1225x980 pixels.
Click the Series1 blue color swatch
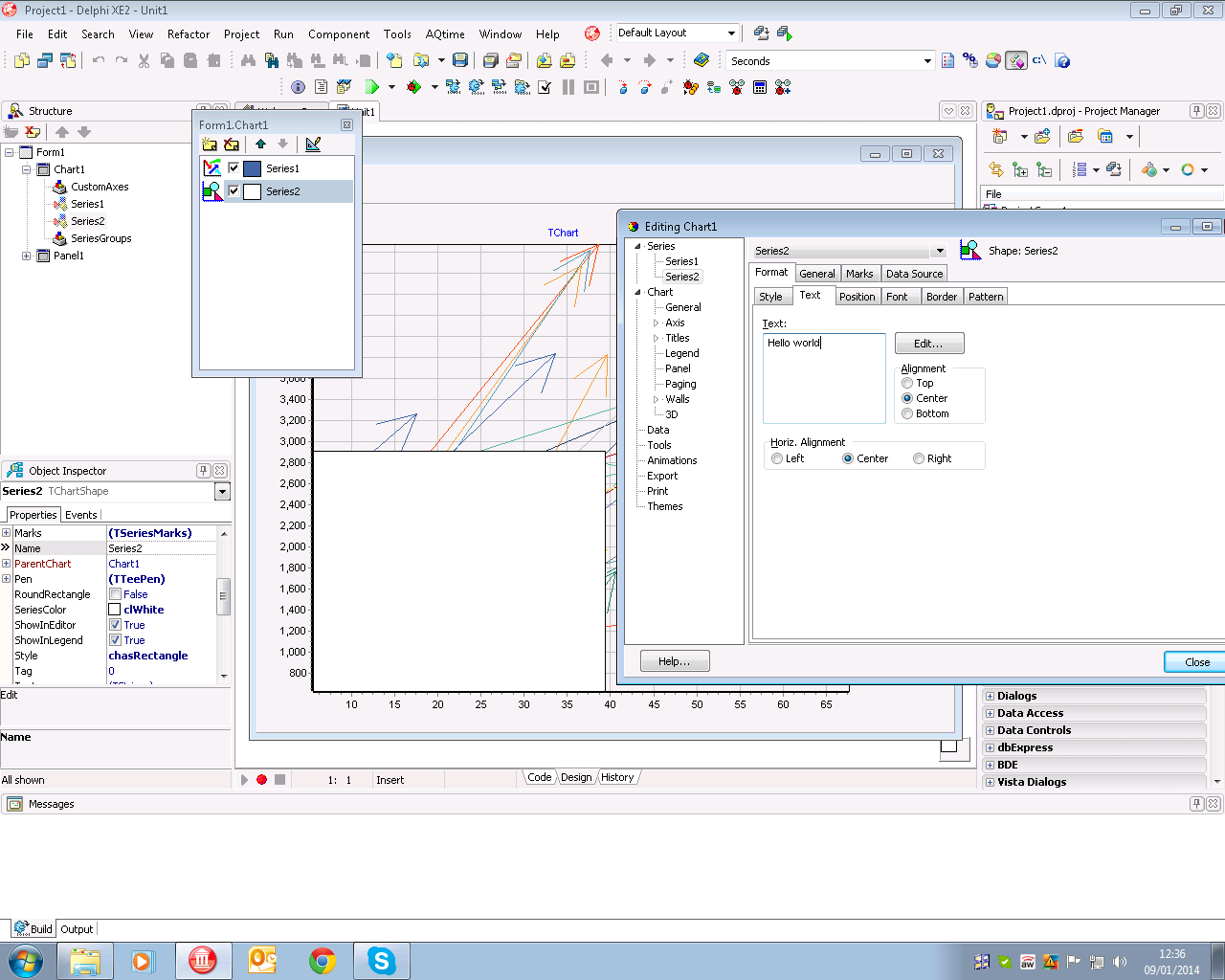pos(253,168)
